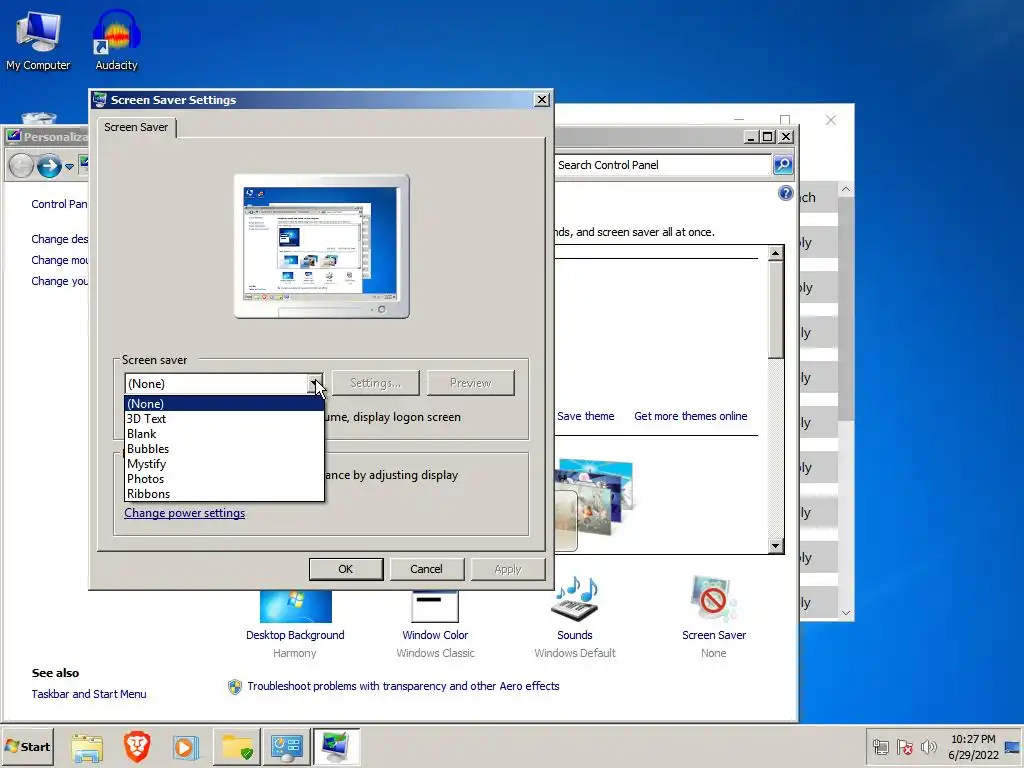The height and width of the screenshot is (768, 1024).
Task: Click the back arrow navigation button
Action: pos(21,166)
